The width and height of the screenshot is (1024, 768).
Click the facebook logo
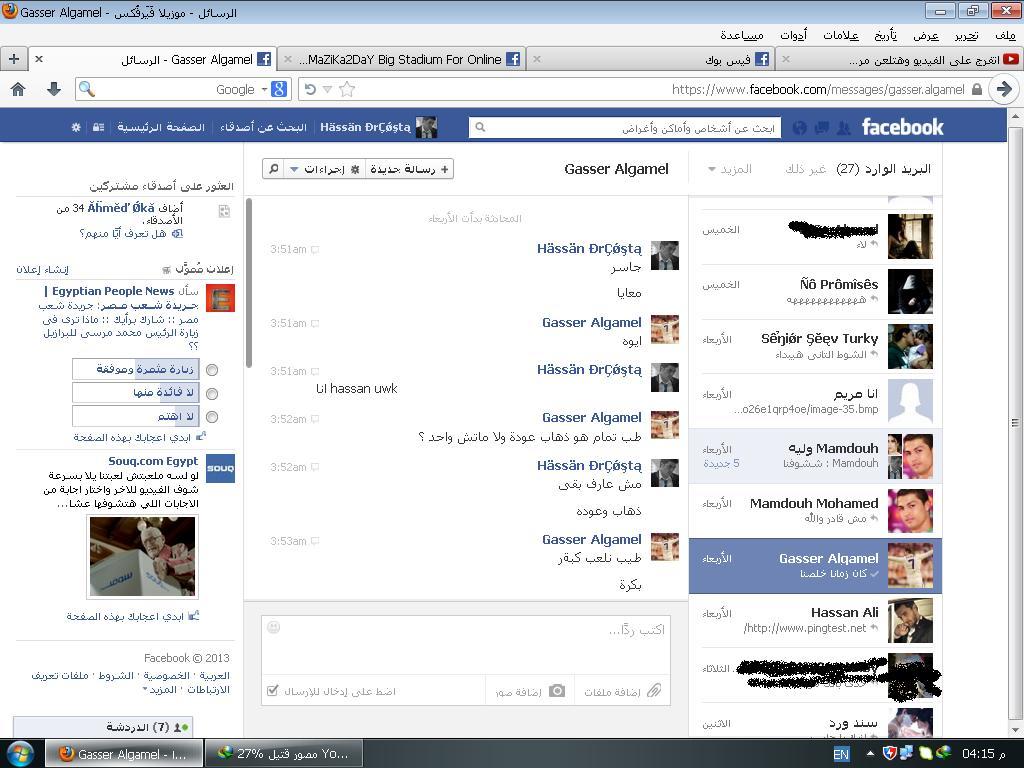pos(903,127)
